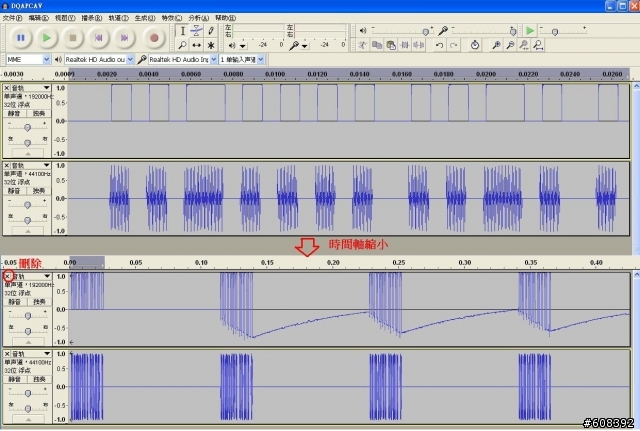The height and width of the screenshot is (431, 640).
Task: Click the 0.20 mark on lower timeline ruler
Action: point(333,262)
